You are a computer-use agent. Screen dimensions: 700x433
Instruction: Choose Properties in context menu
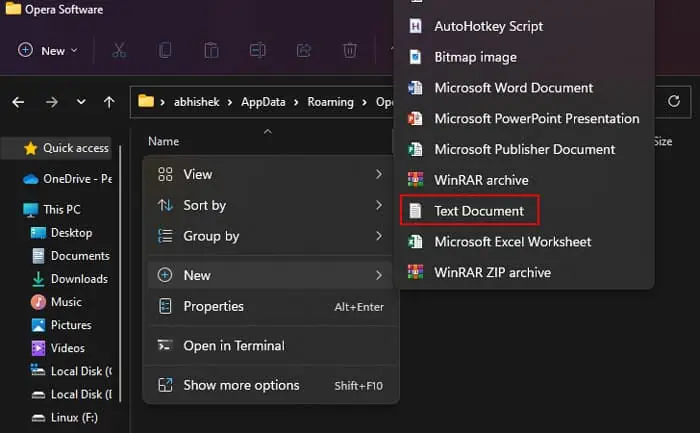click(270, 307)
